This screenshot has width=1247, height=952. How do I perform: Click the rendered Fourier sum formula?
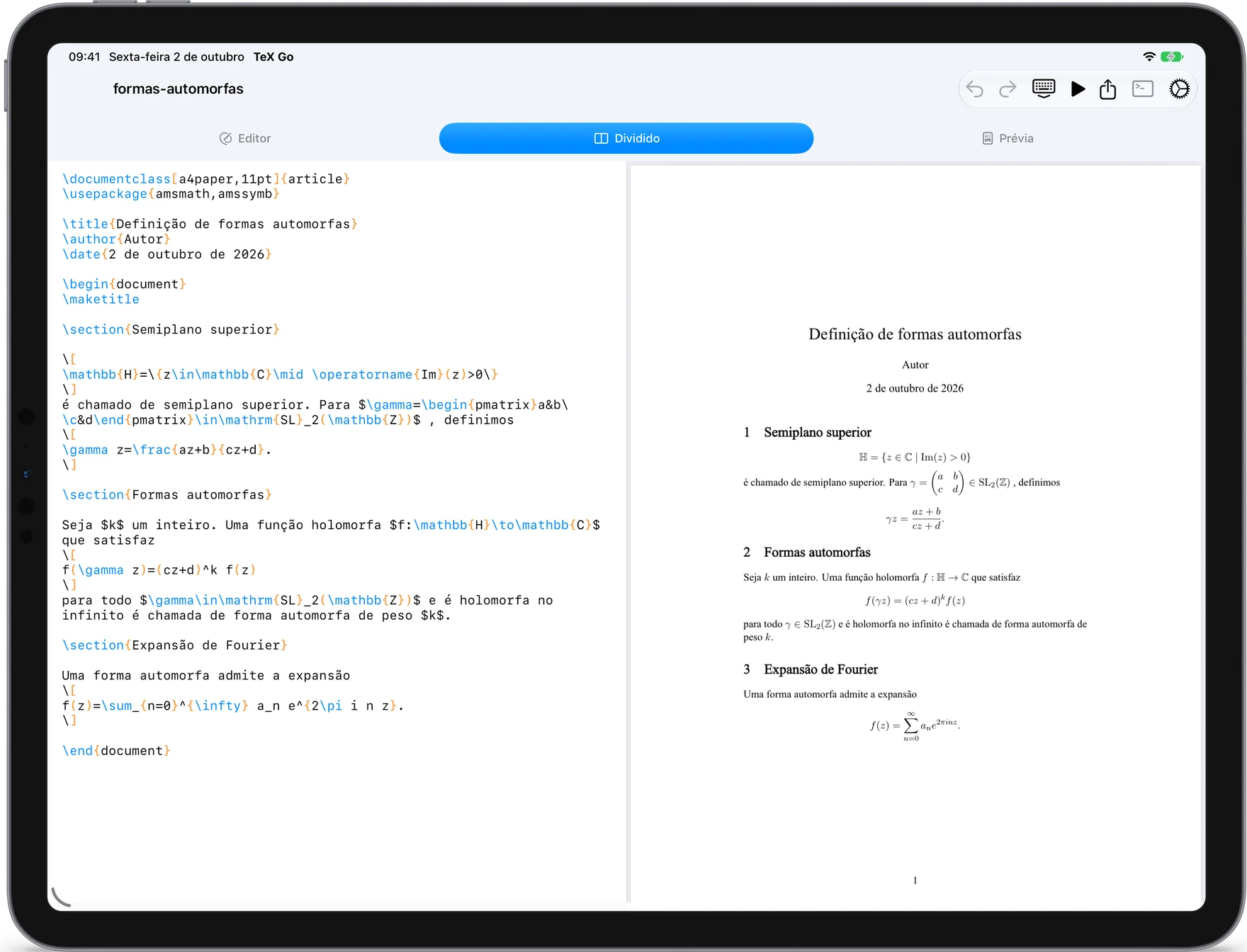[x=915, y=725]
